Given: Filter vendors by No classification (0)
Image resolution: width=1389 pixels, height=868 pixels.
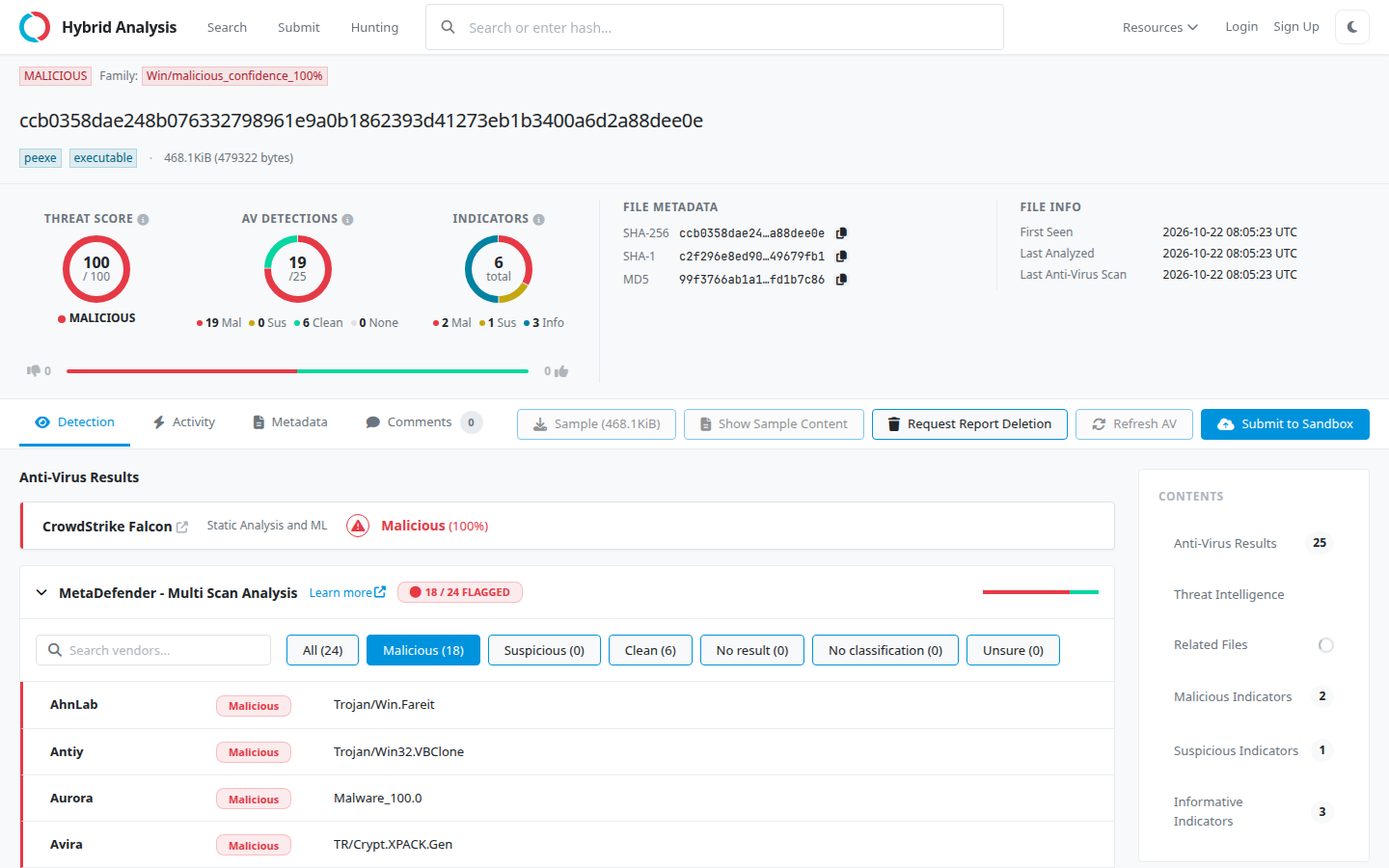Looking at the screenshot, I should pyautogui.click(x=885, y=650).
